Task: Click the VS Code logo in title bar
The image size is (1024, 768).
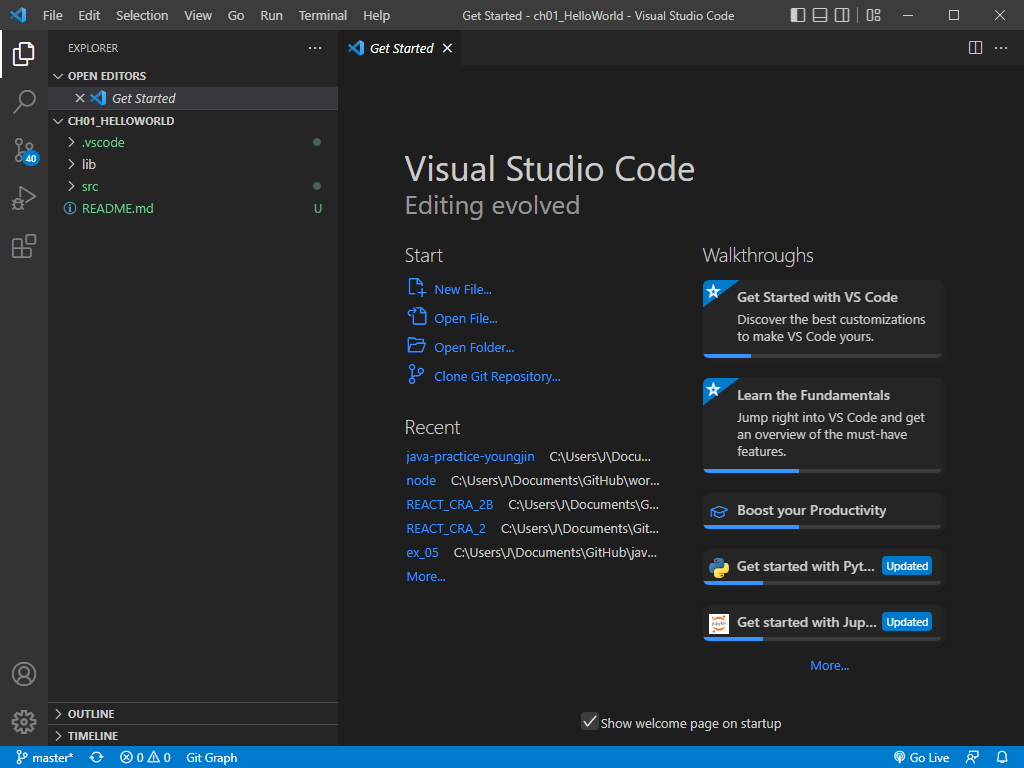Action: 18,15
